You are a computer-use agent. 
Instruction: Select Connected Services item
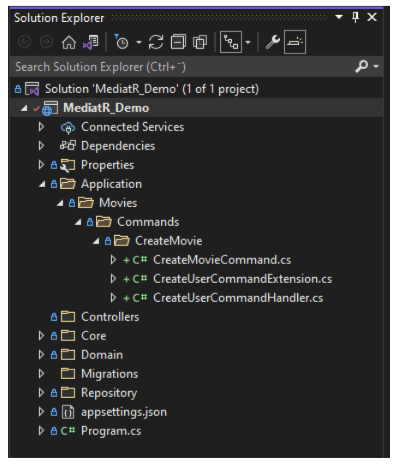[x=132, y=127]
